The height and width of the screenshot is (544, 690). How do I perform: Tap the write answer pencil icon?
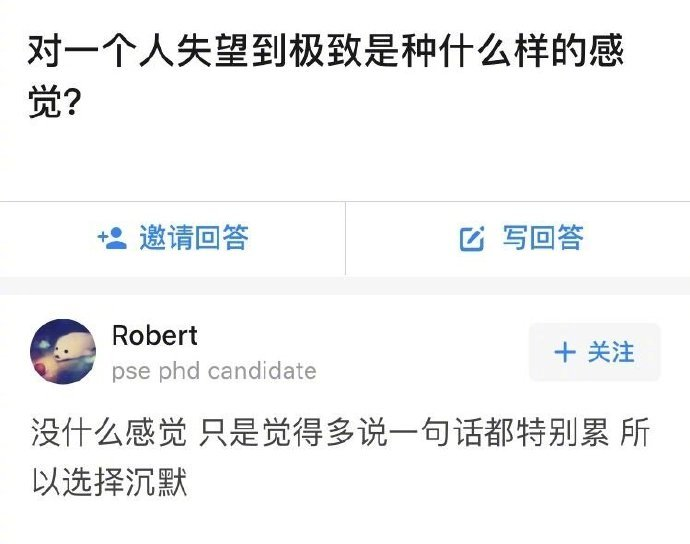pos(471,238)
